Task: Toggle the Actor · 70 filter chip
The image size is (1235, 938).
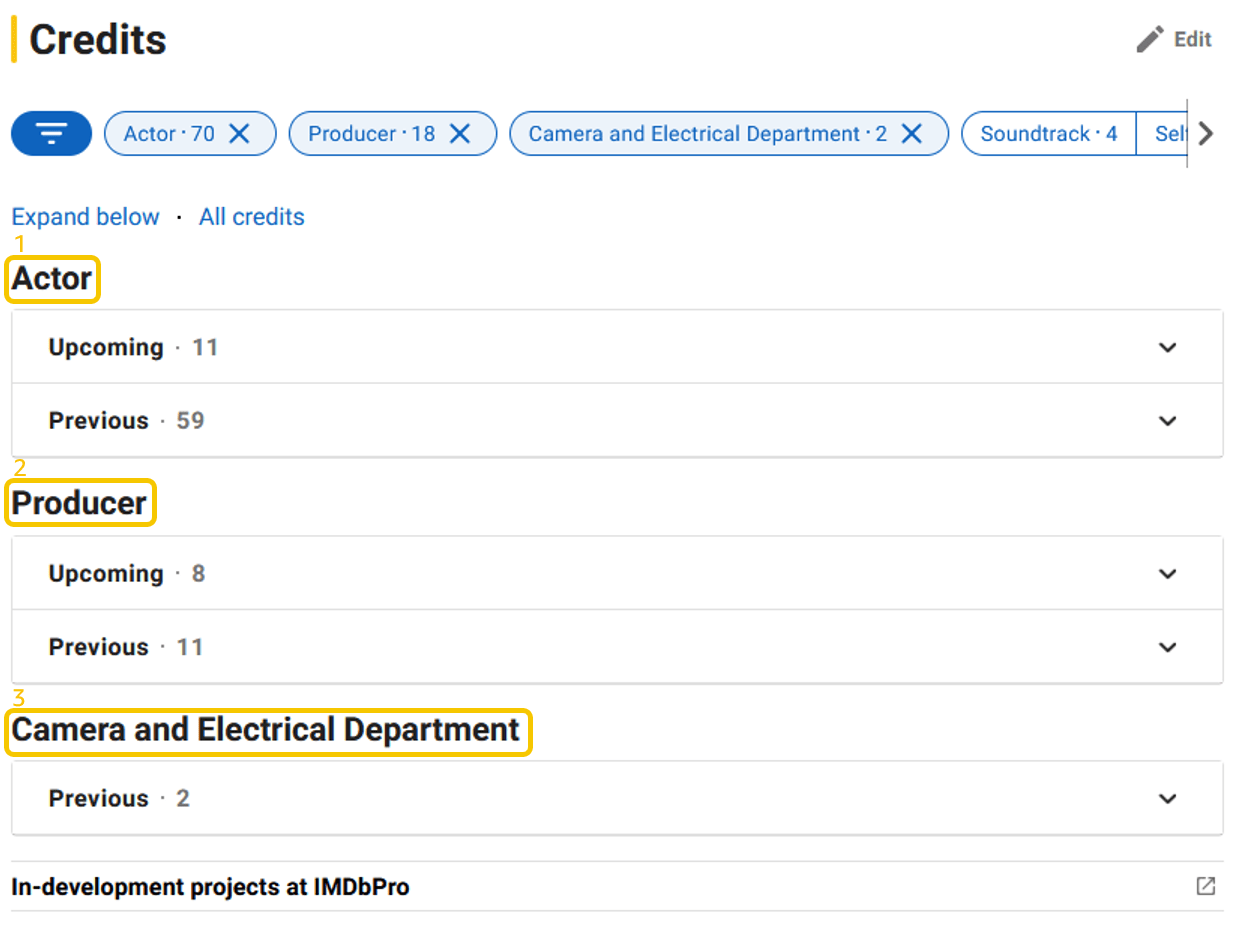Action: pos(168,134)
